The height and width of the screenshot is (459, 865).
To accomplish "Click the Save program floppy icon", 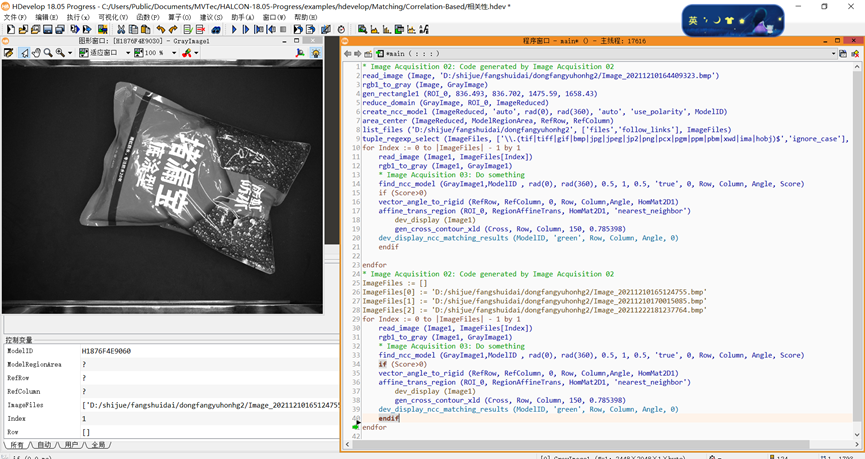I will click(x=48, y=29).
